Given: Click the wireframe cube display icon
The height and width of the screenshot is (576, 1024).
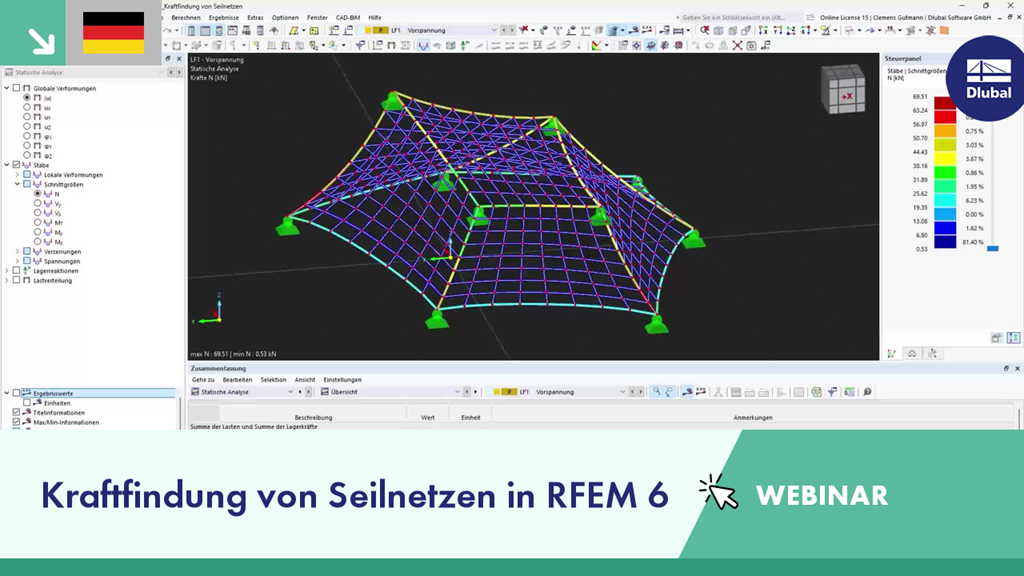Looking at the screenshot, I should 718,30.
